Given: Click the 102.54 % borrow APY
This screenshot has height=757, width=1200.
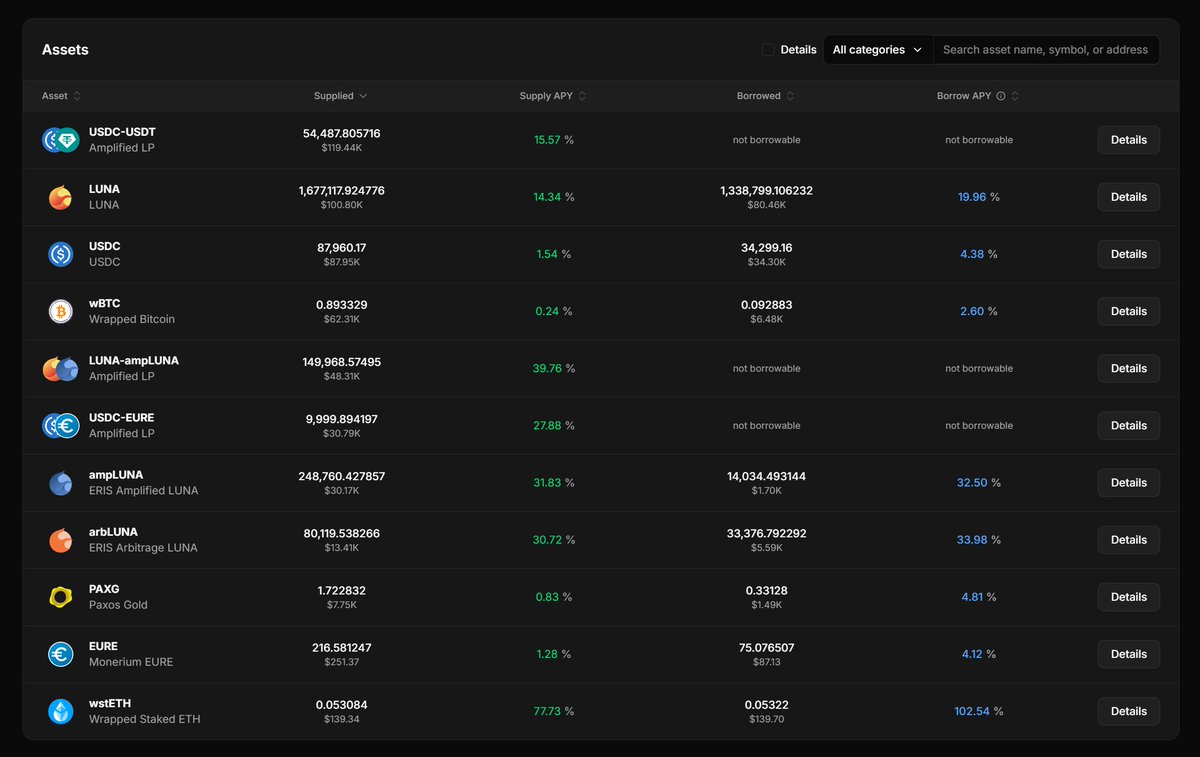Looking at the screenshot, I should (x=978, y=711).
